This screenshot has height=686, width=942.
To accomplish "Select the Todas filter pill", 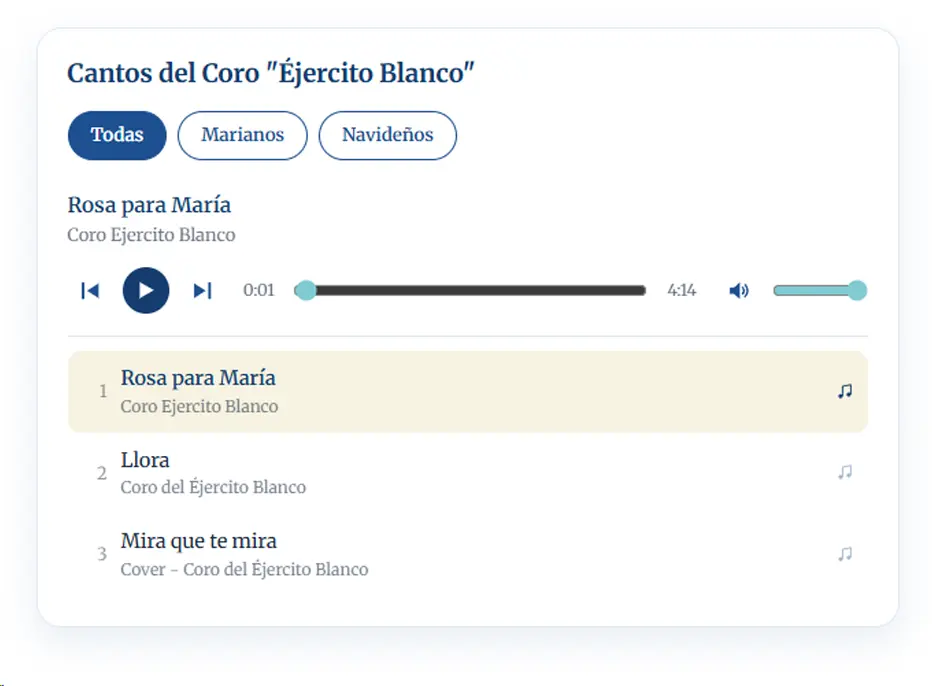I will [117, 135].
